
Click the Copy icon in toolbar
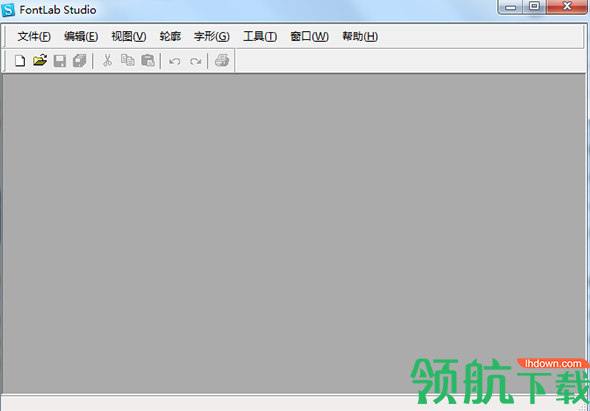pos(128,60)
